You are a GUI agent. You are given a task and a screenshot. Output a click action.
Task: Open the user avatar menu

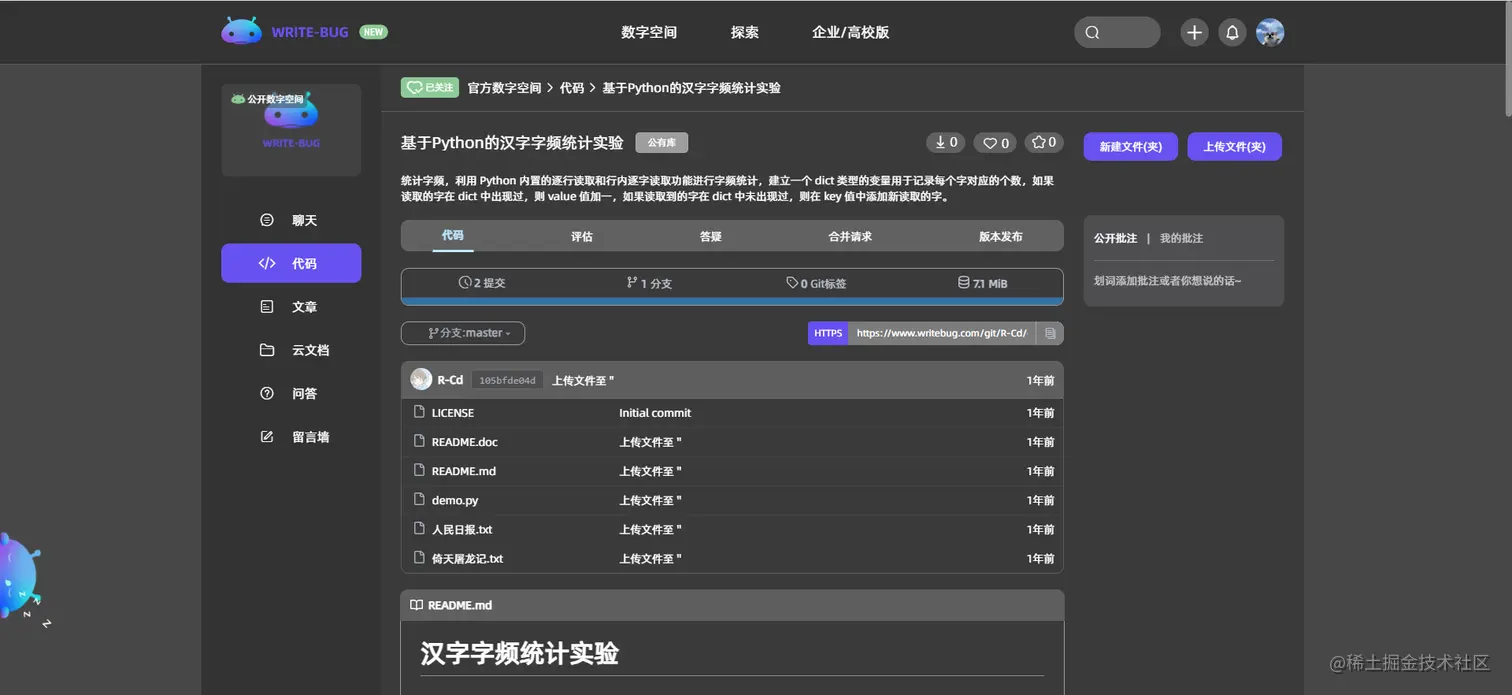click(1270, 32)
